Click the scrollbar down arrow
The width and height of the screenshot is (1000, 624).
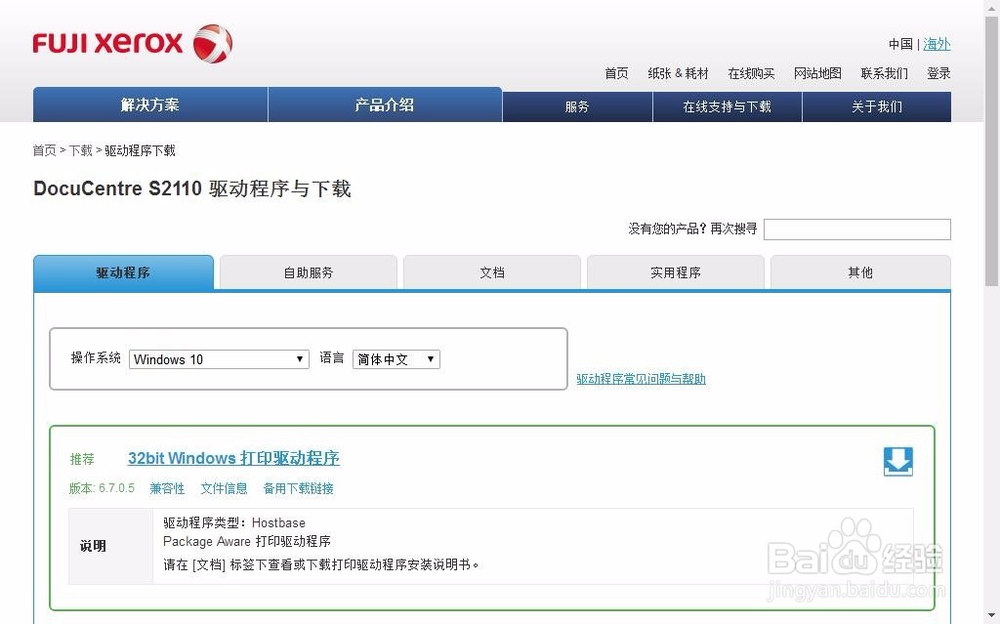[x=992, y=616]
